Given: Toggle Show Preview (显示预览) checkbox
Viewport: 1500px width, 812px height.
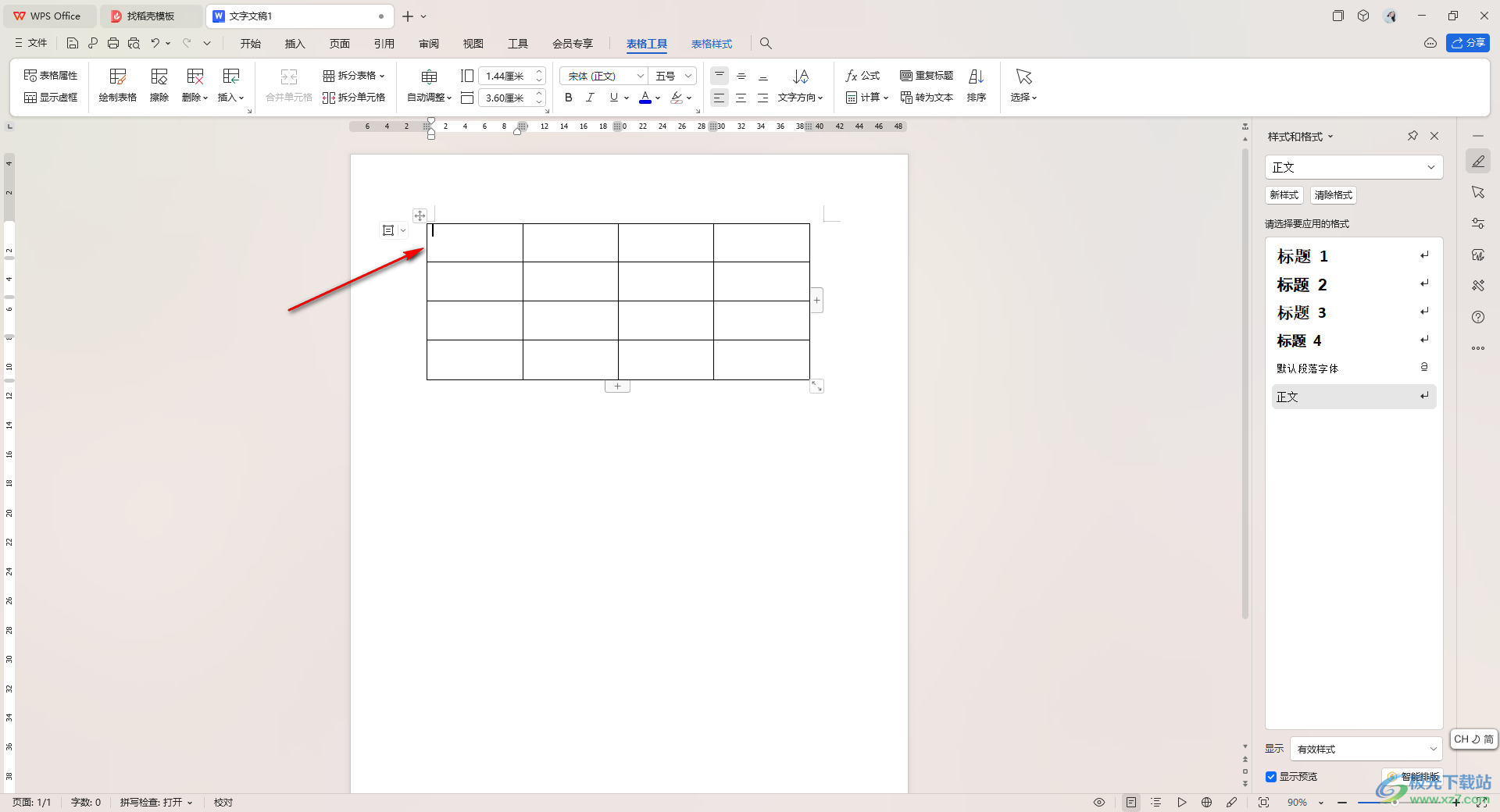Looking at the screenshot, I should tap(1271, 777).
